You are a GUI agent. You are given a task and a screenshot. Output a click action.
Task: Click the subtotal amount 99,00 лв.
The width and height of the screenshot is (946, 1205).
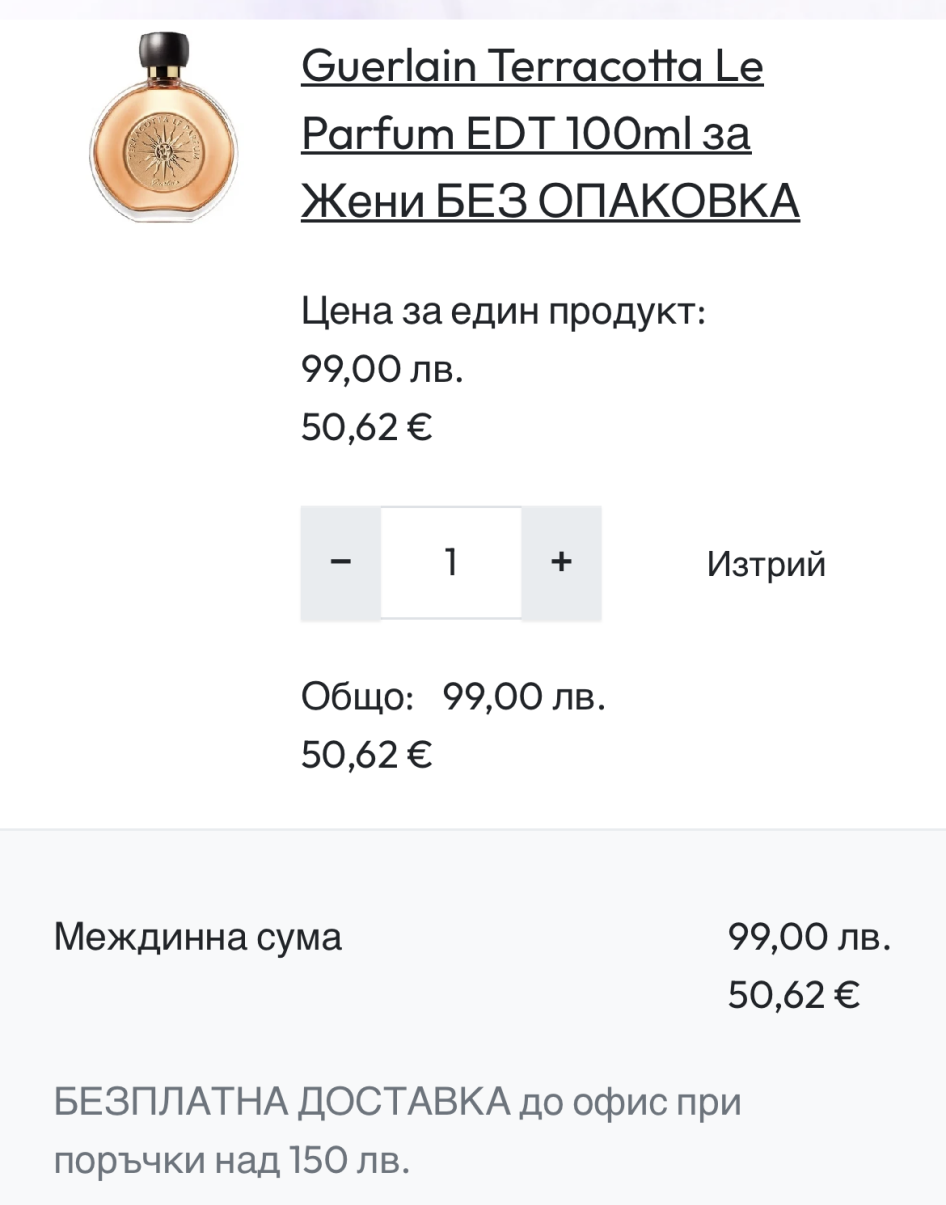[808, 937]
